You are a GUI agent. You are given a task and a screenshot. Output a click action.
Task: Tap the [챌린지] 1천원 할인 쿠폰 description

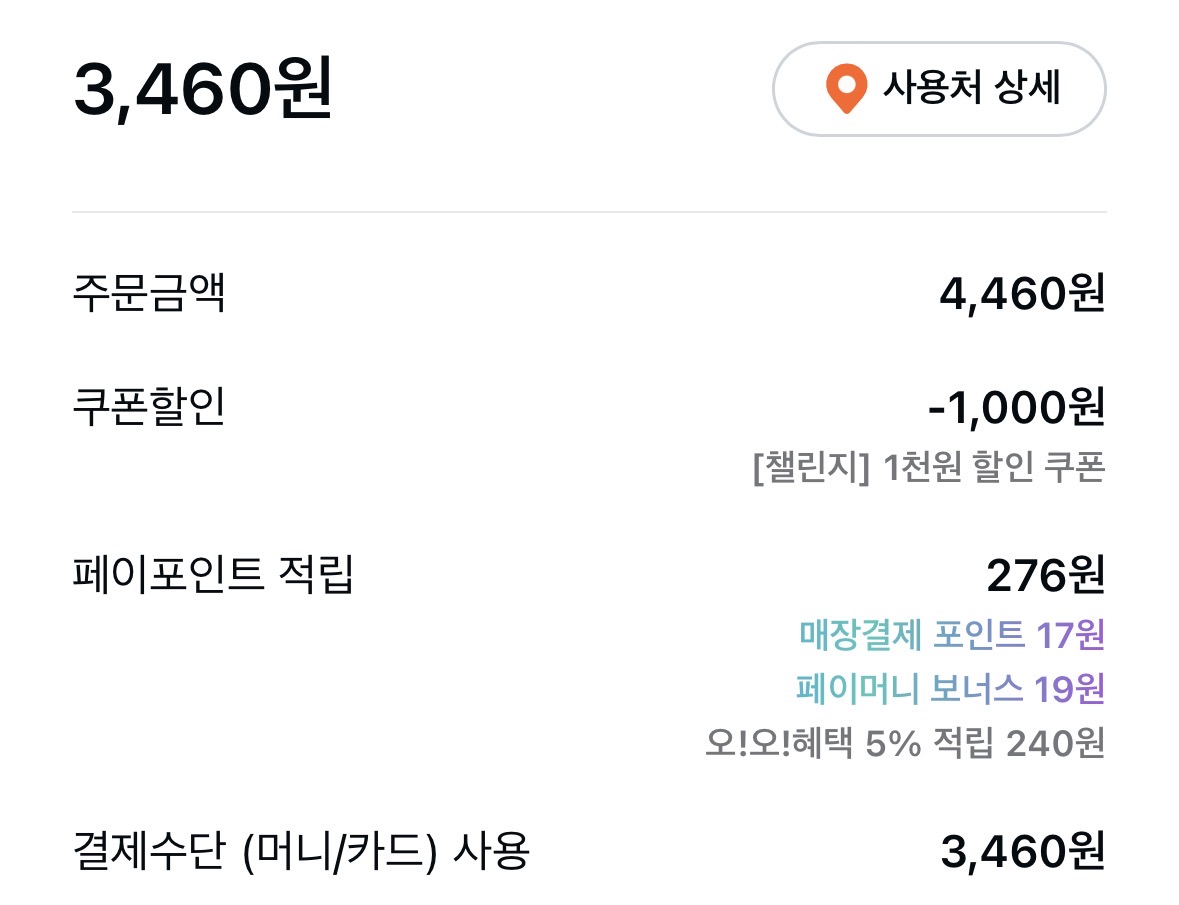(x=929, y=468)
